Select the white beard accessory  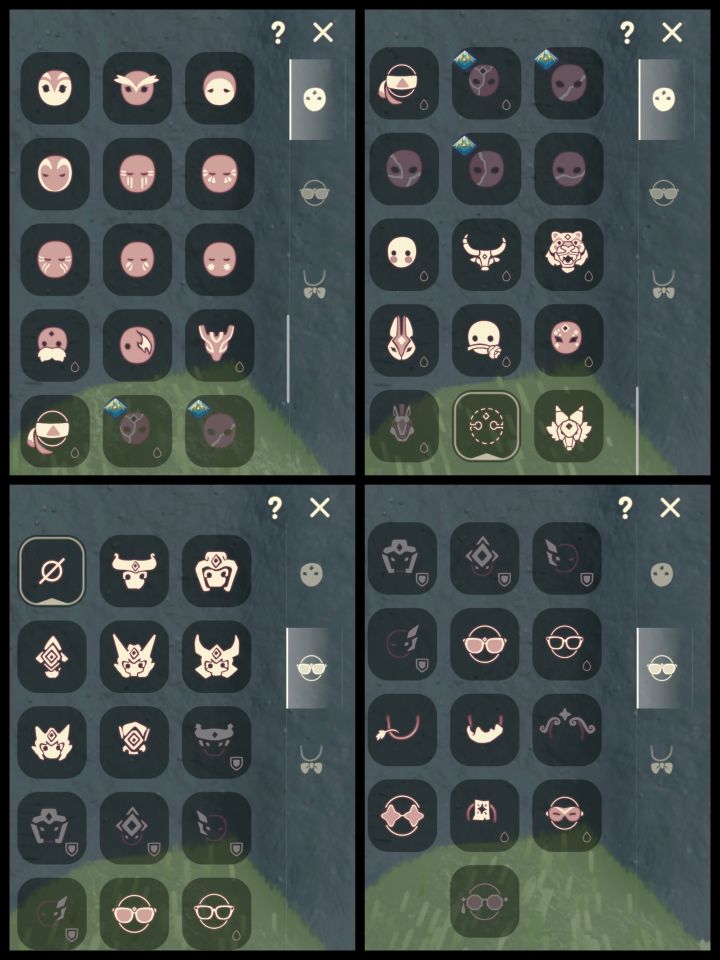click(x=484, y=730)
